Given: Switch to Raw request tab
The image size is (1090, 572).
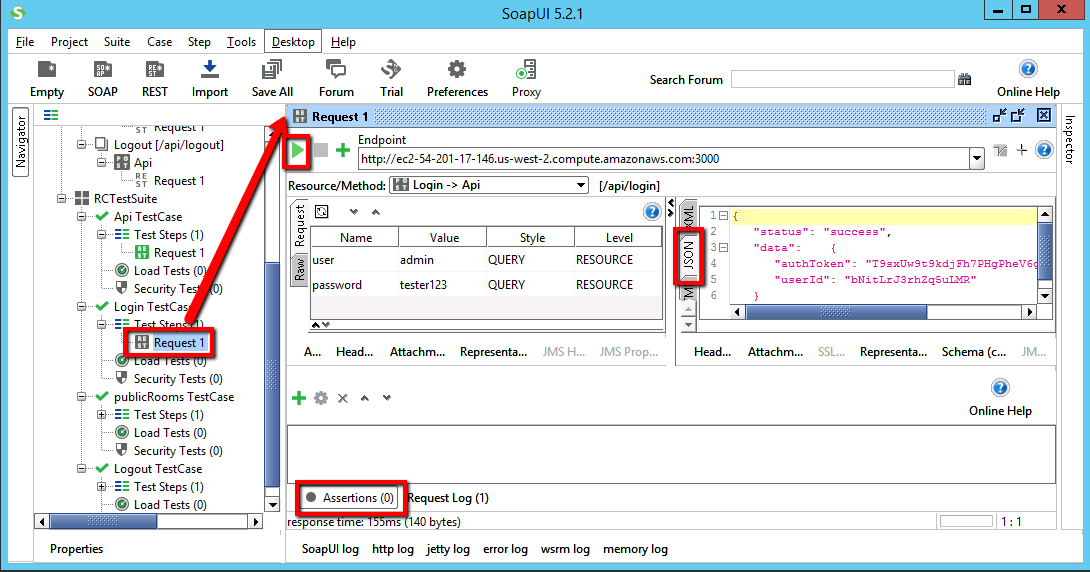Looking at the screenshot, I should click(300, 270).
